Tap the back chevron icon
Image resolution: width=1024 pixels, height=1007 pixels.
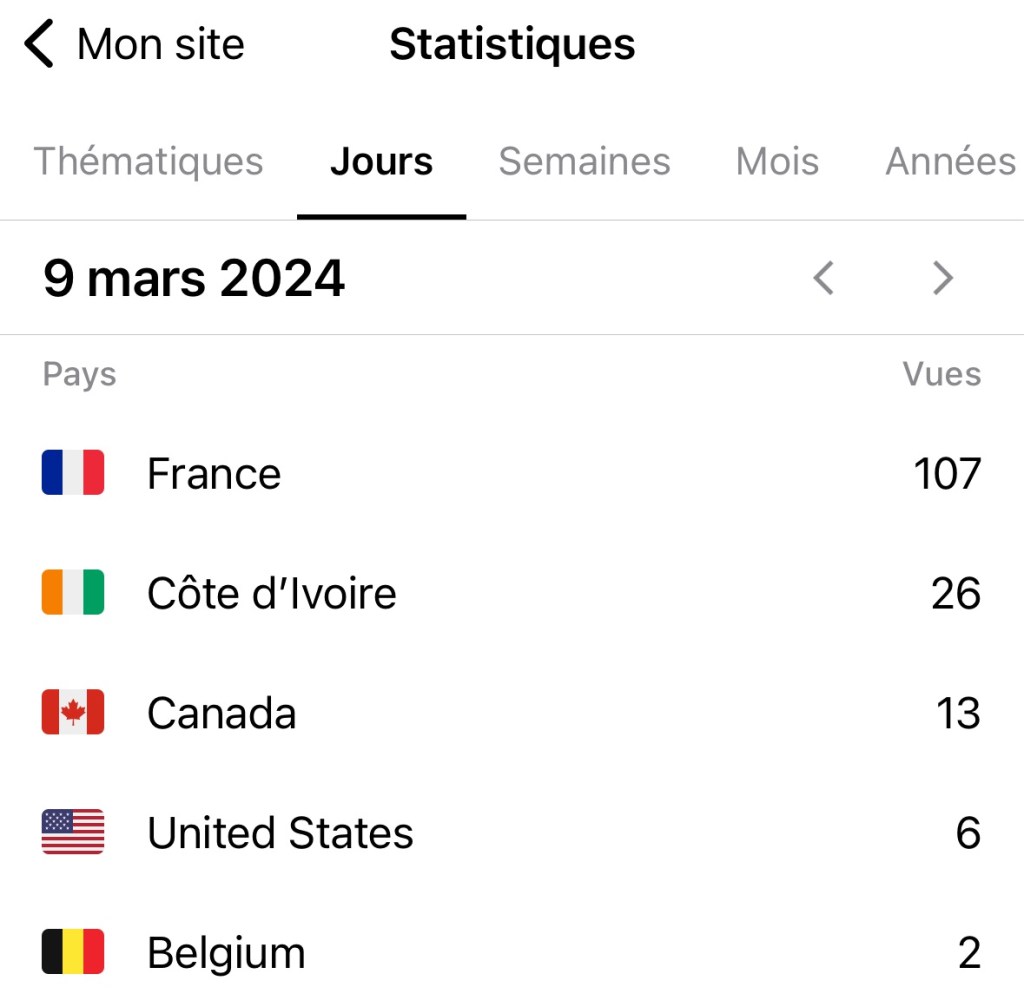point(39,45)
